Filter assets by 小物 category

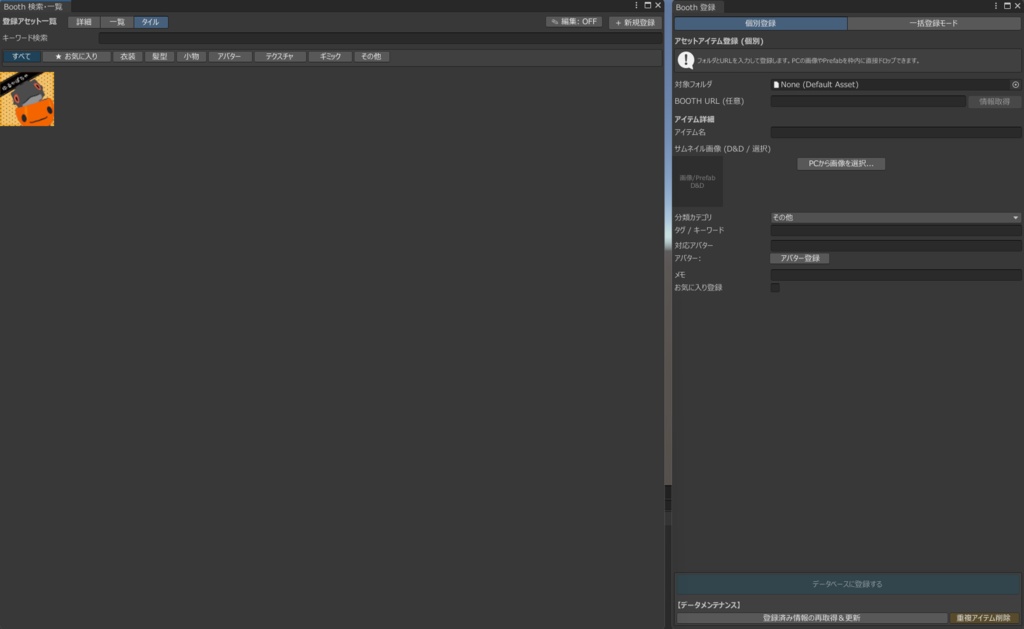coord(191,57)
